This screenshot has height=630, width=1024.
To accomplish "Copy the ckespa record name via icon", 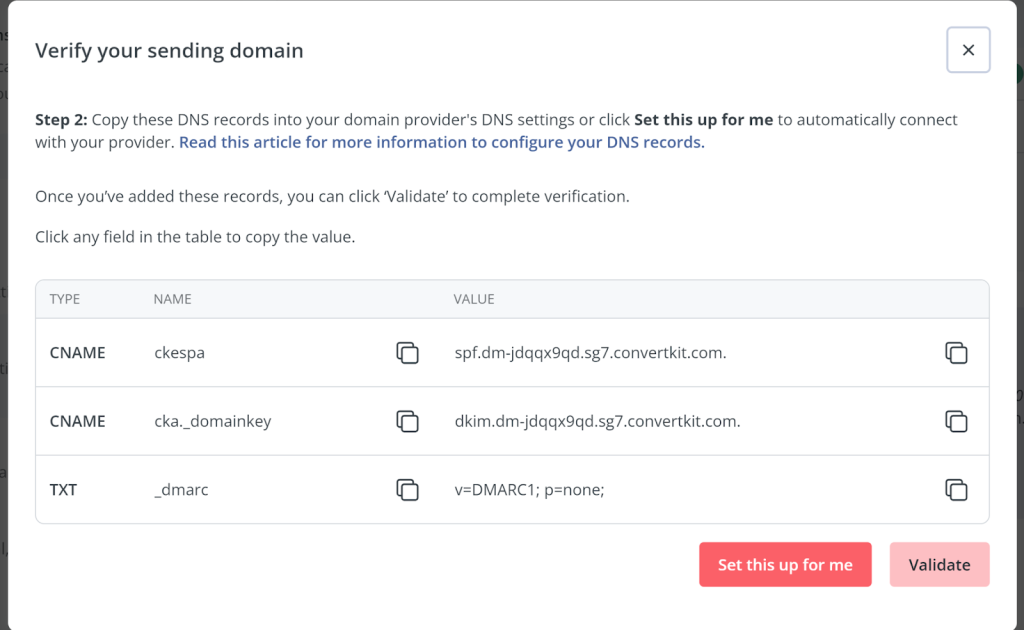I will tap(407, 353).
